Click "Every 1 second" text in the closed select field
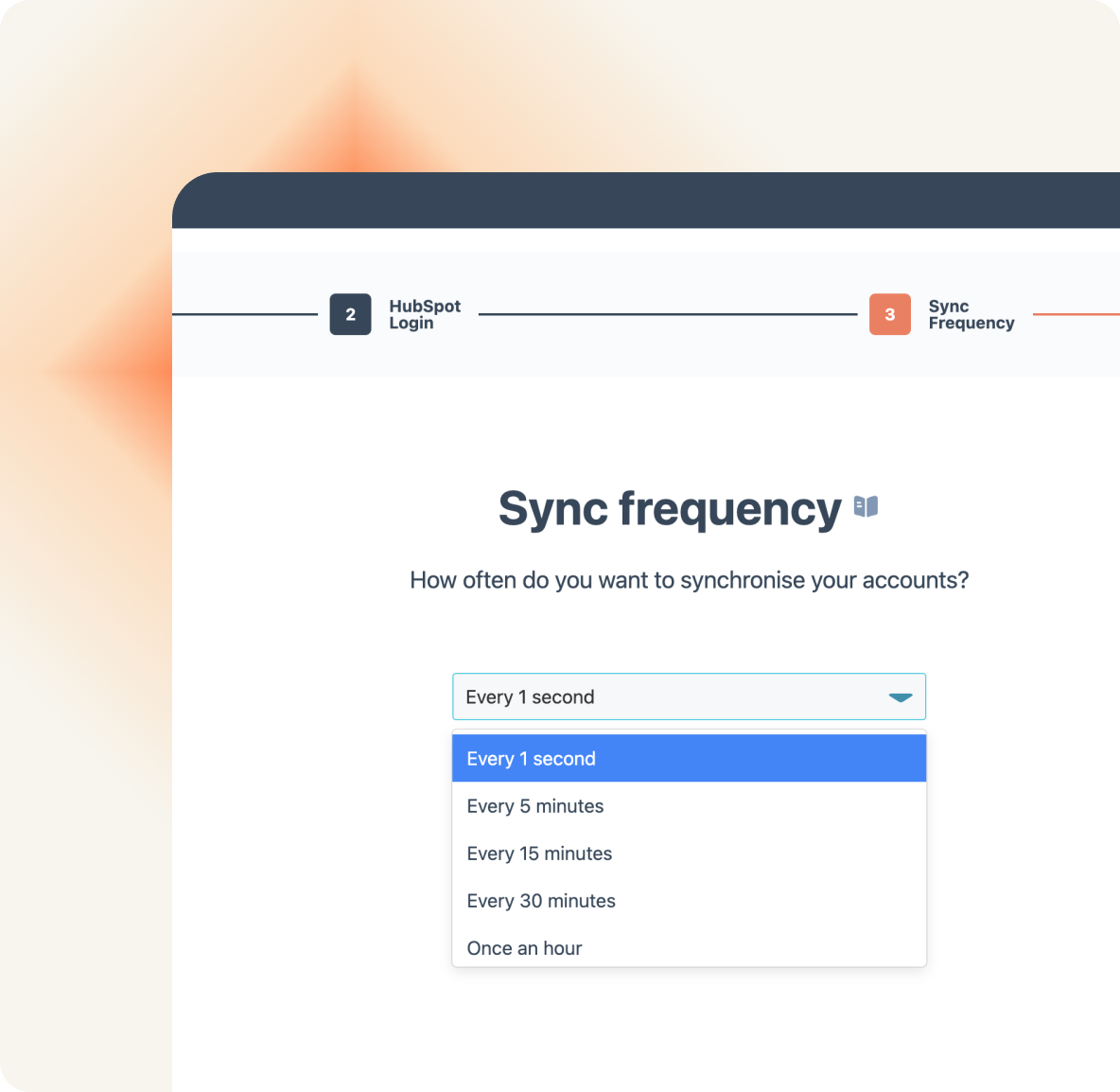 tap(530, 697)
